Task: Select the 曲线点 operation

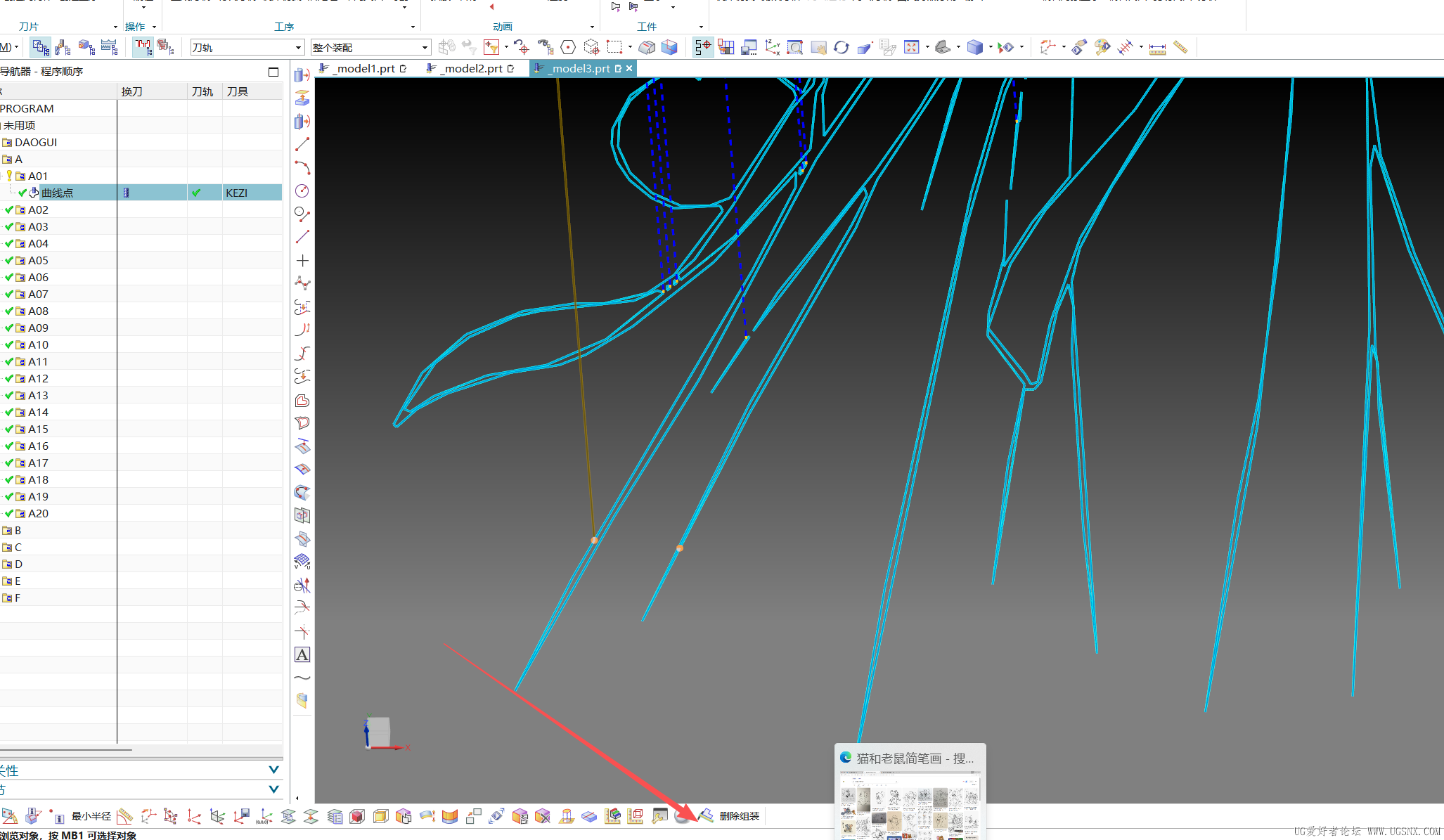Action: click(x=58, y=193)
